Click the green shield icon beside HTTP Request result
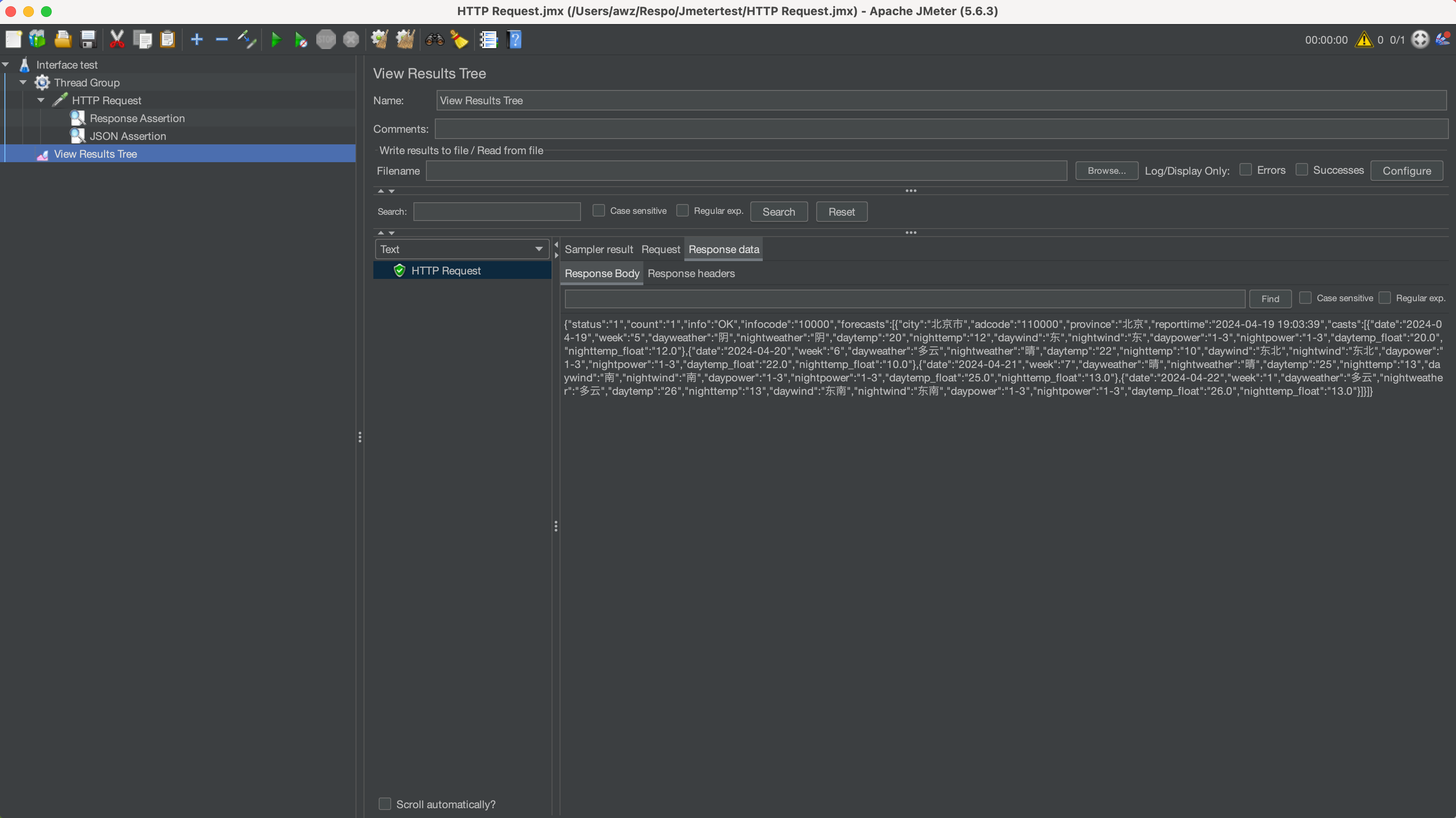1456x818 pixels. click(400, 271)
